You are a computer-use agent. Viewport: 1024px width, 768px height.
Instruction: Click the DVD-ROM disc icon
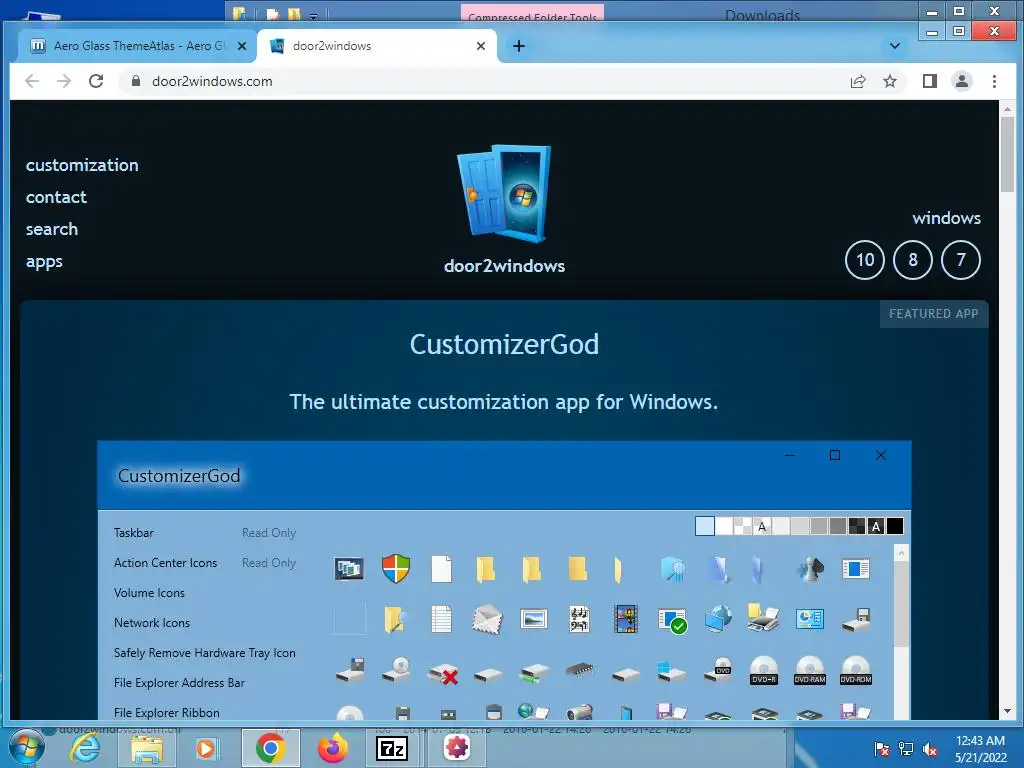(x=856, y=670)
